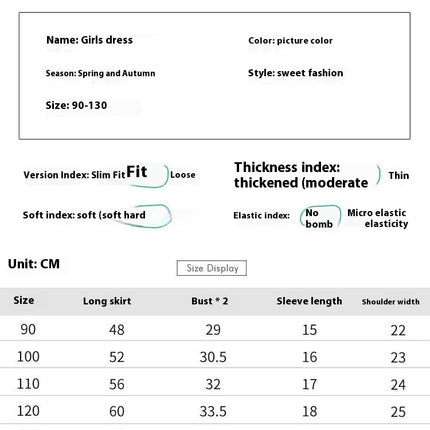Click the Size column header

[x=24, y=300]
